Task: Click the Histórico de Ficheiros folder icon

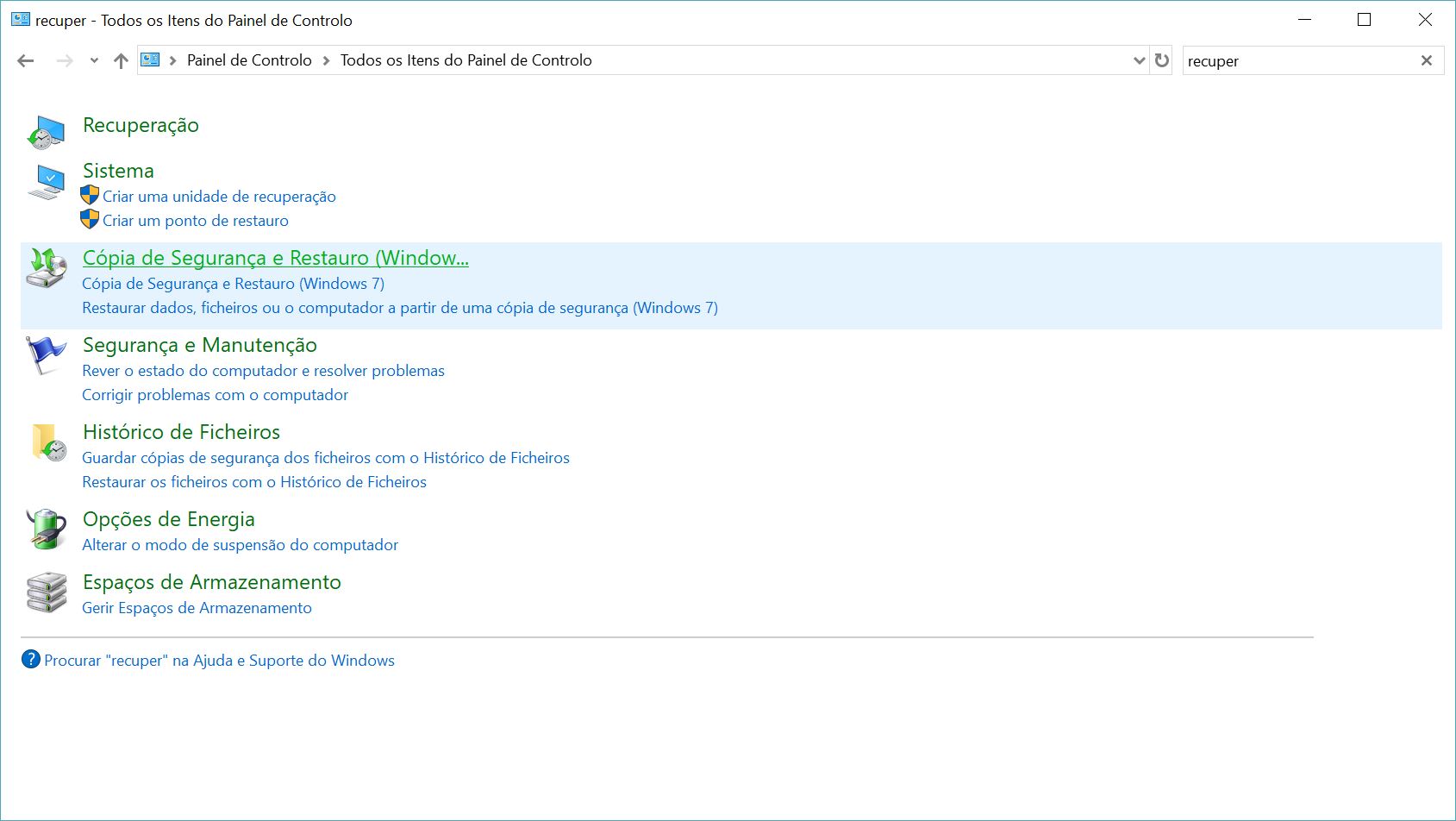Action: (48, 442)
